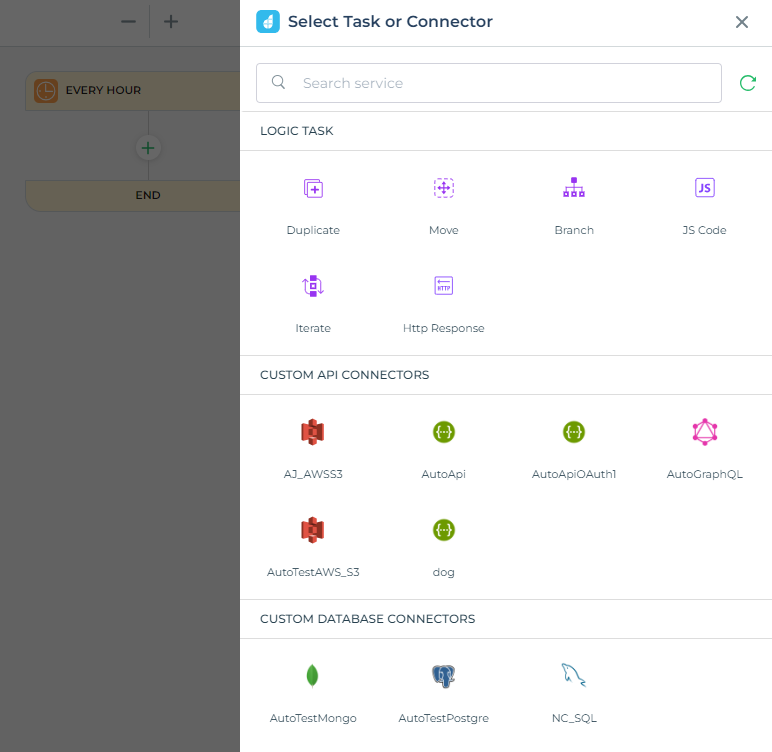Viewport: 772px width, 752px height.
Task: Select the dog API connector icon
Action: pyautogui.click(x=444, y=530)
